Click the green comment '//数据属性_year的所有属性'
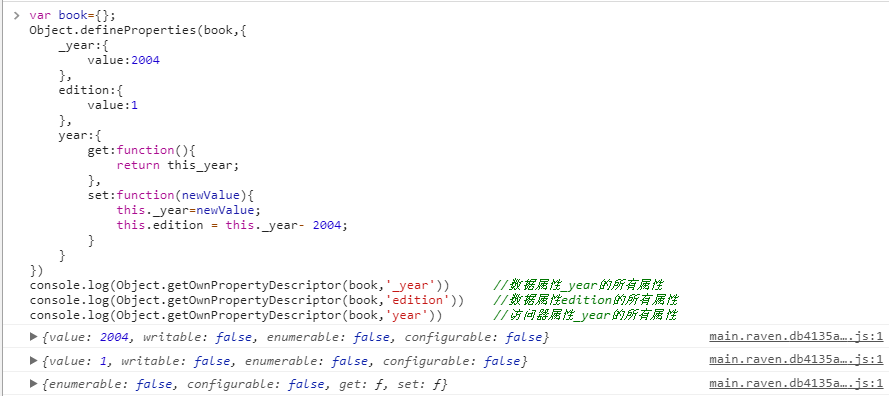 point(578,285)
